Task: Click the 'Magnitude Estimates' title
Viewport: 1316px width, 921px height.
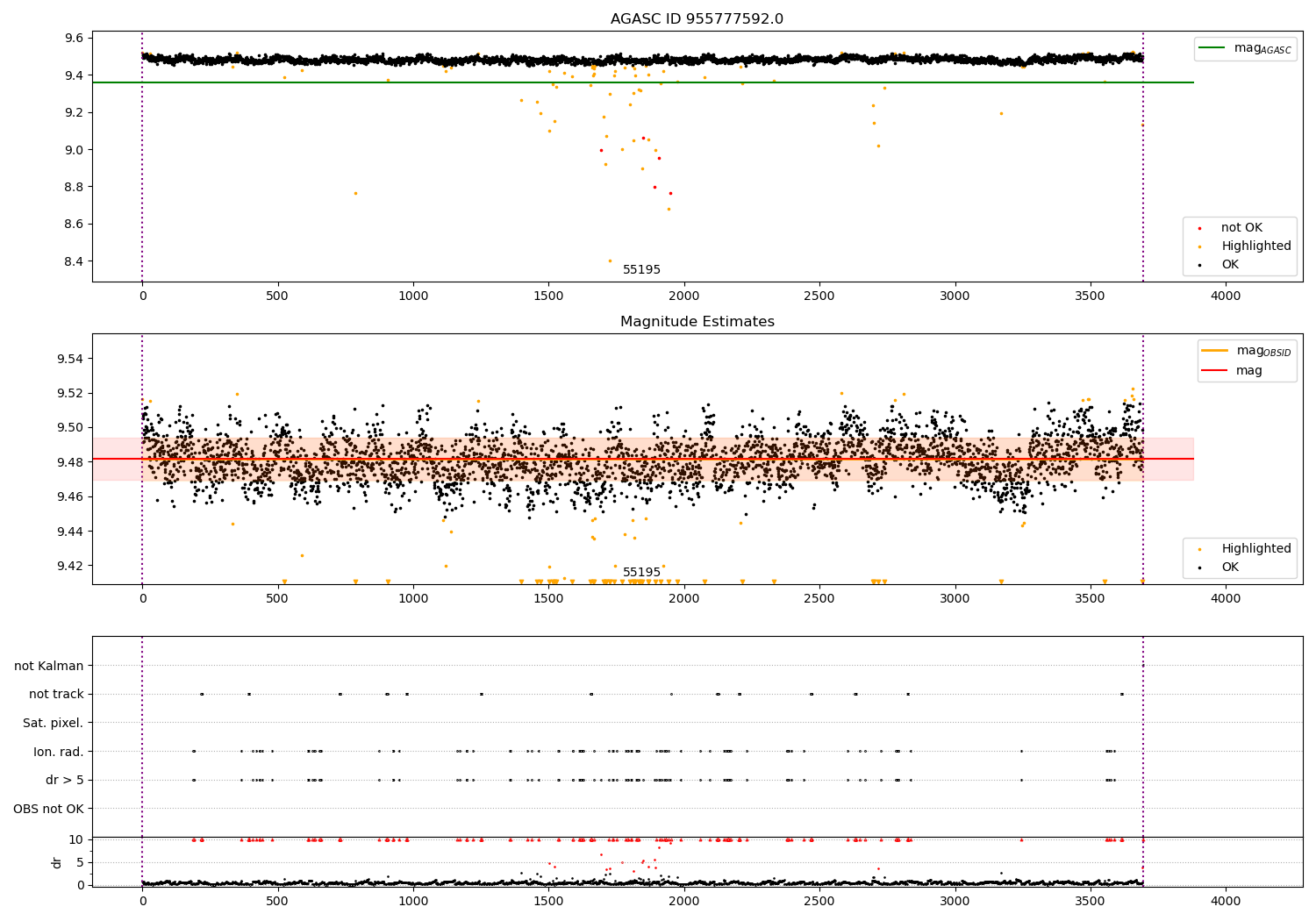Action: (697, 322)
